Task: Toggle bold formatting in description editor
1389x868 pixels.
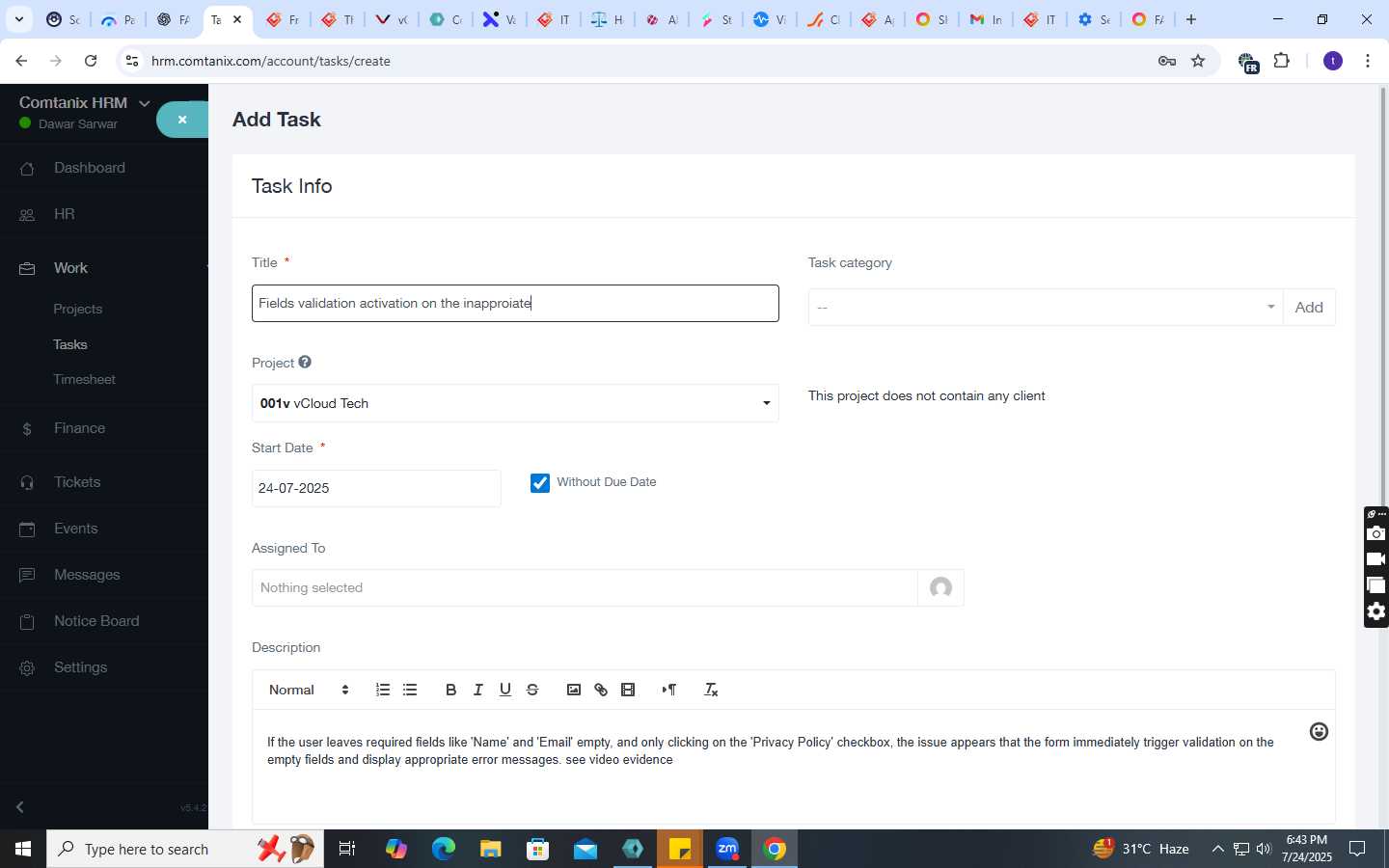Action: click(x=450, y=690)
